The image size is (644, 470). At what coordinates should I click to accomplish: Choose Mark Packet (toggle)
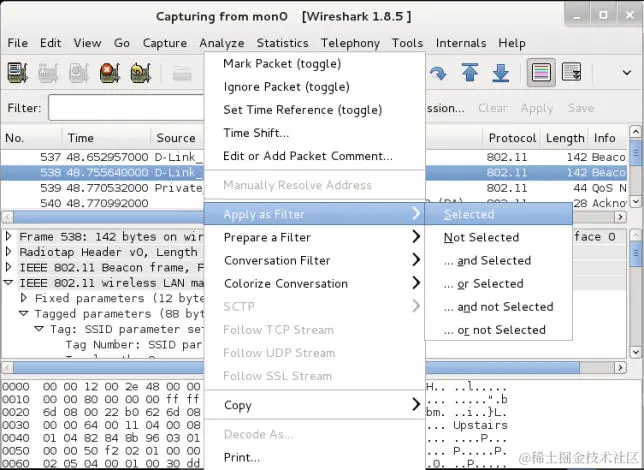click(x=315, y=64)
